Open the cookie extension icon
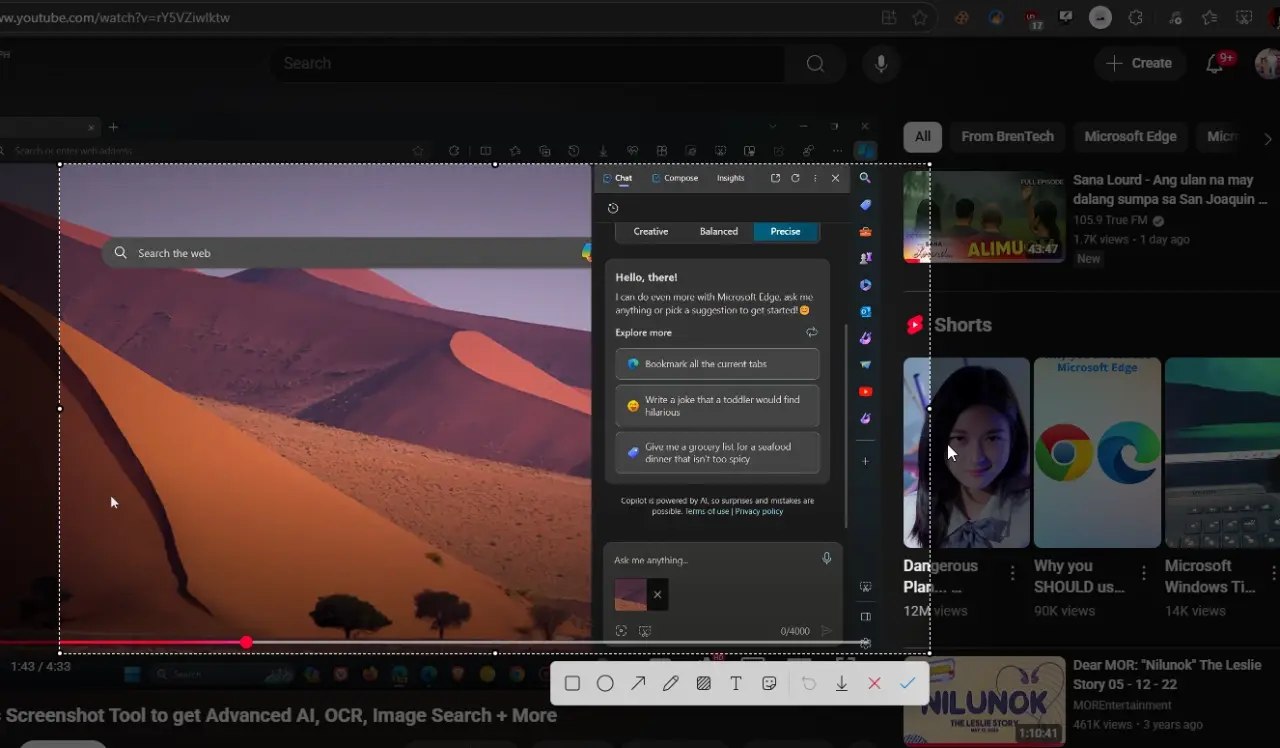The width and height of the screenshot is (1280, 748). (x=961, y=17)
